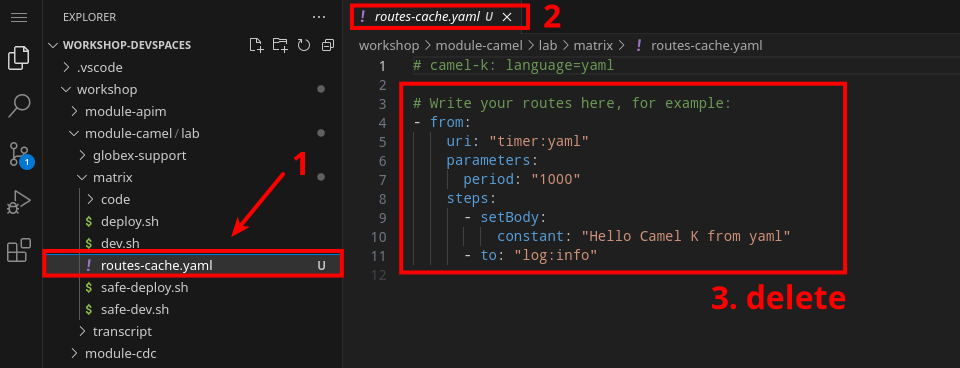Click the "timer:yaml" uri value
The height and width of the screenshot is (368, 960).
[539, 141]
